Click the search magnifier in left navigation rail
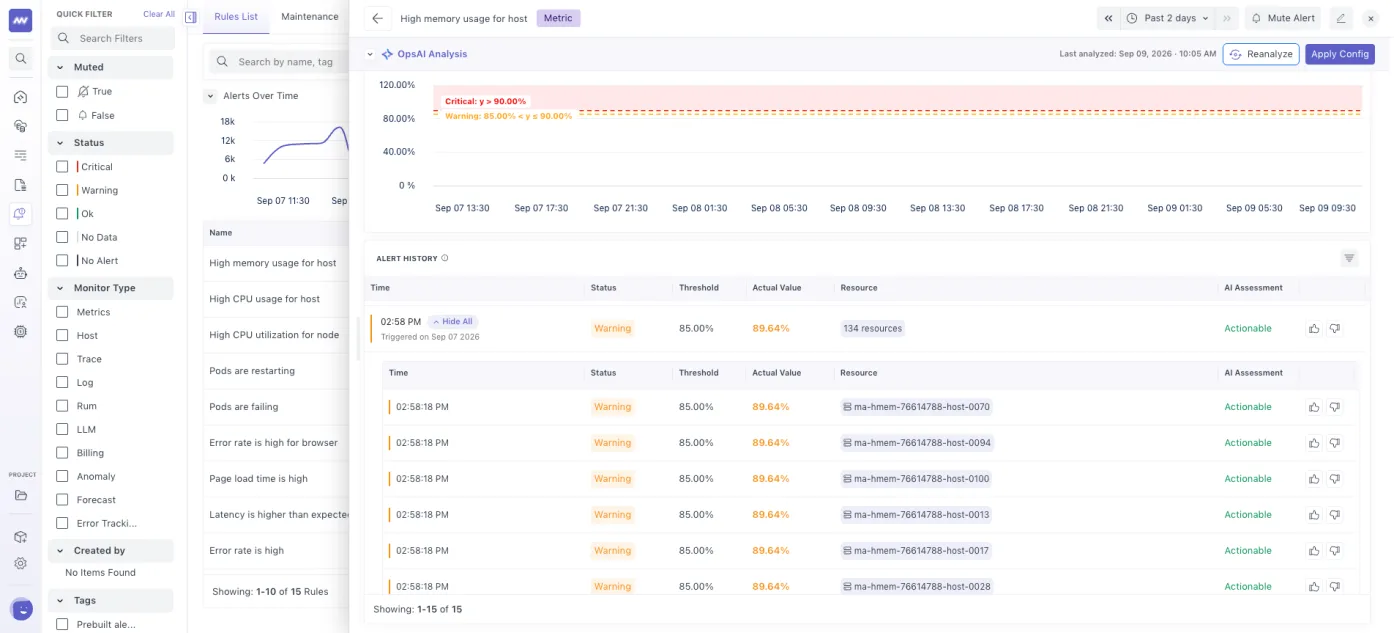This screenshot has height=633, width=1394. point(20,59)
